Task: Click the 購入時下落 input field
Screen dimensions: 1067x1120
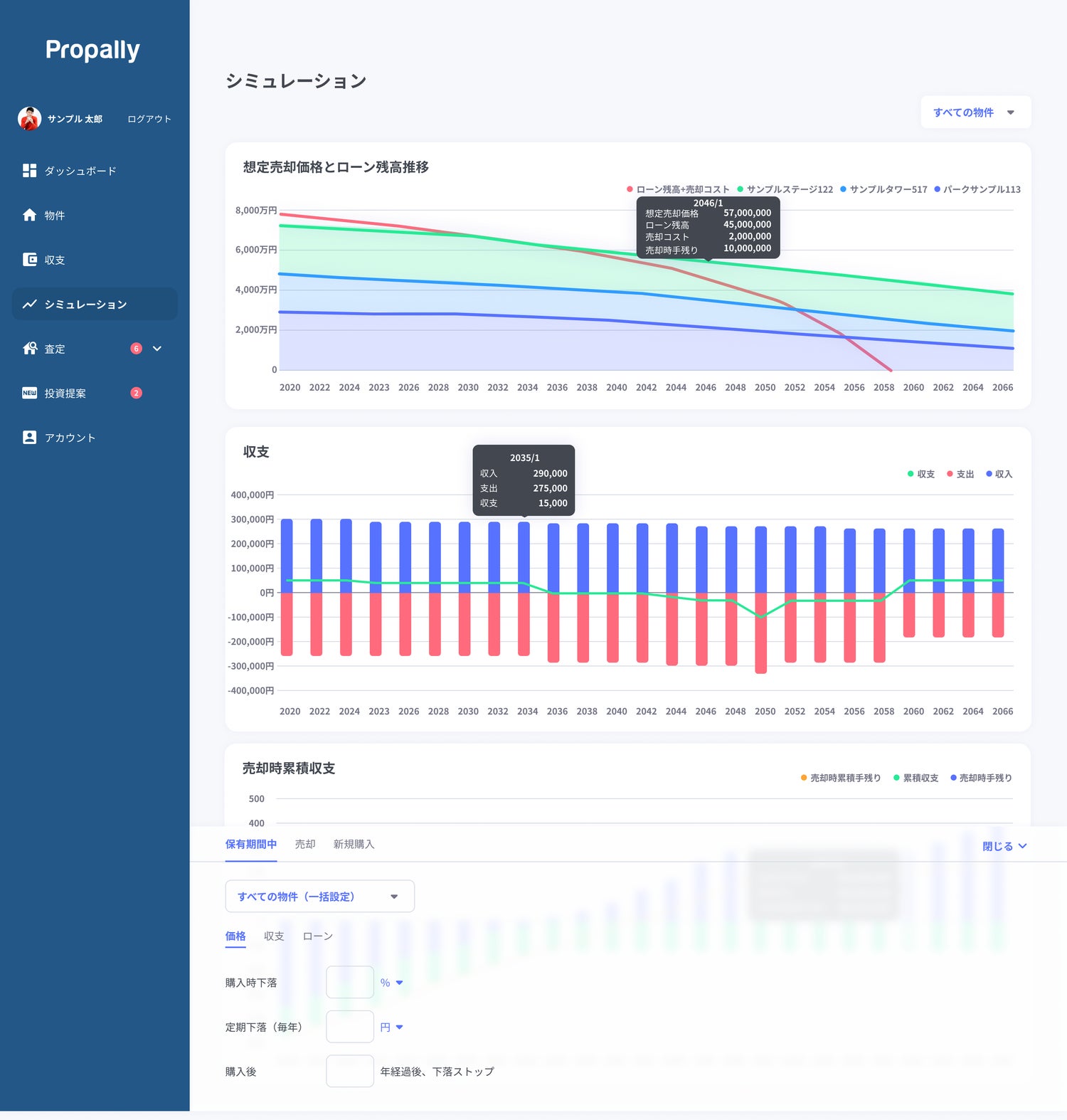Action: (349, 983)
